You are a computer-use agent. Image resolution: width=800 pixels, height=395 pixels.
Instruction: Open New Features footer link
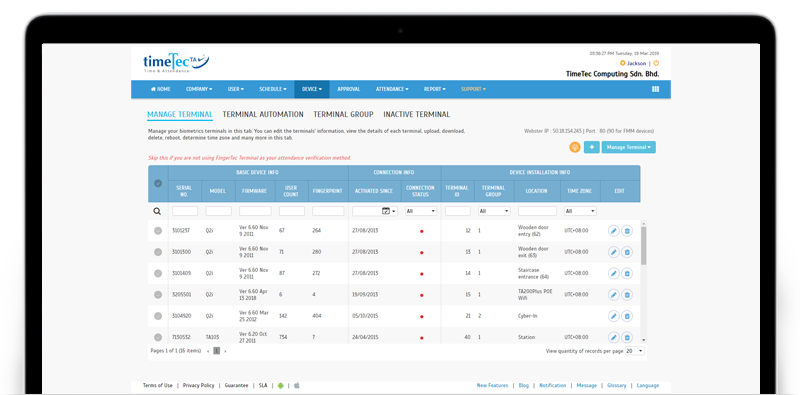pyautogui.click(x=492, y=386)
